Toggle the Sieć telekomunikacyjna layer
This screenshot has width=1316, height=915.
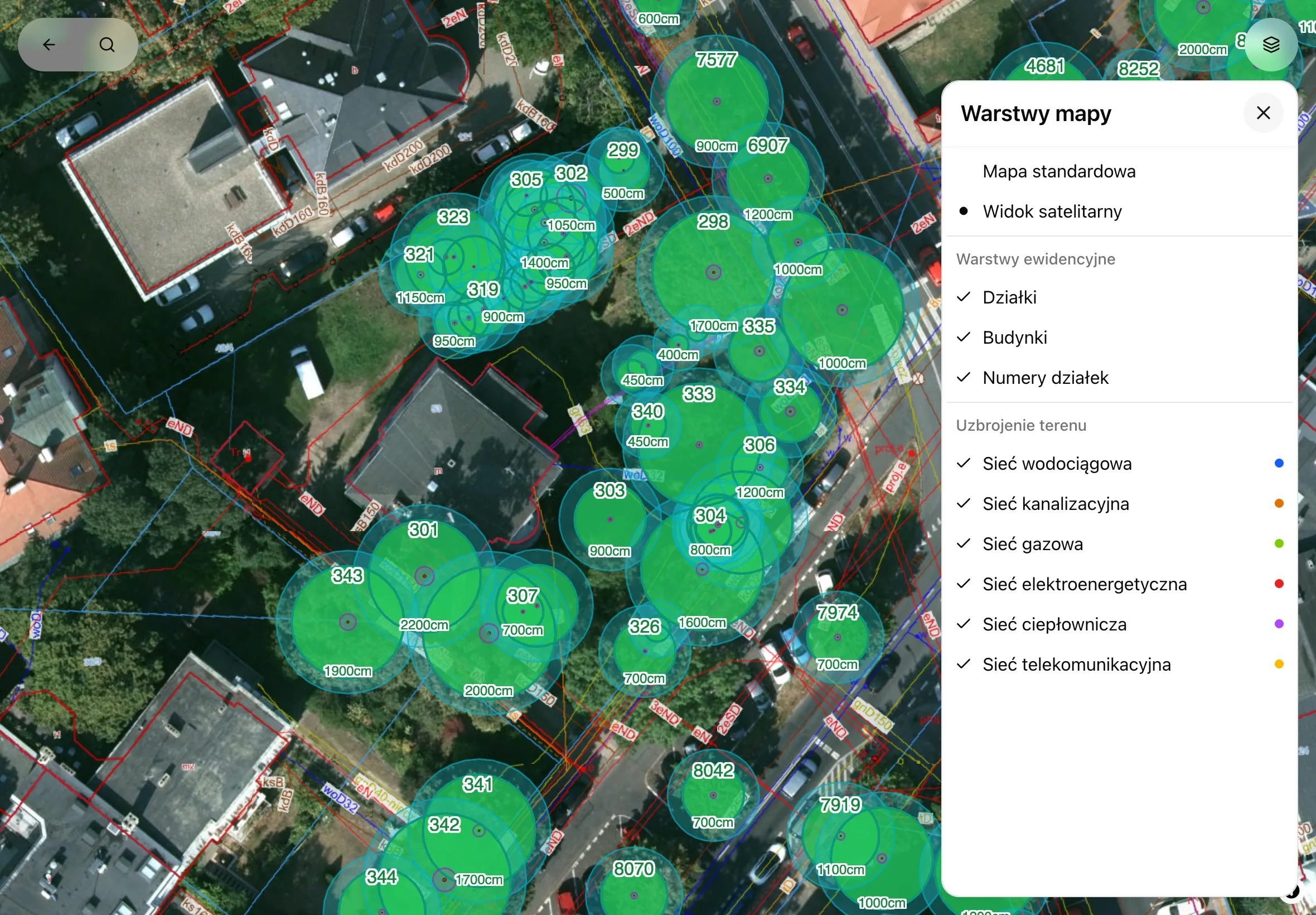coord(1120,664)
